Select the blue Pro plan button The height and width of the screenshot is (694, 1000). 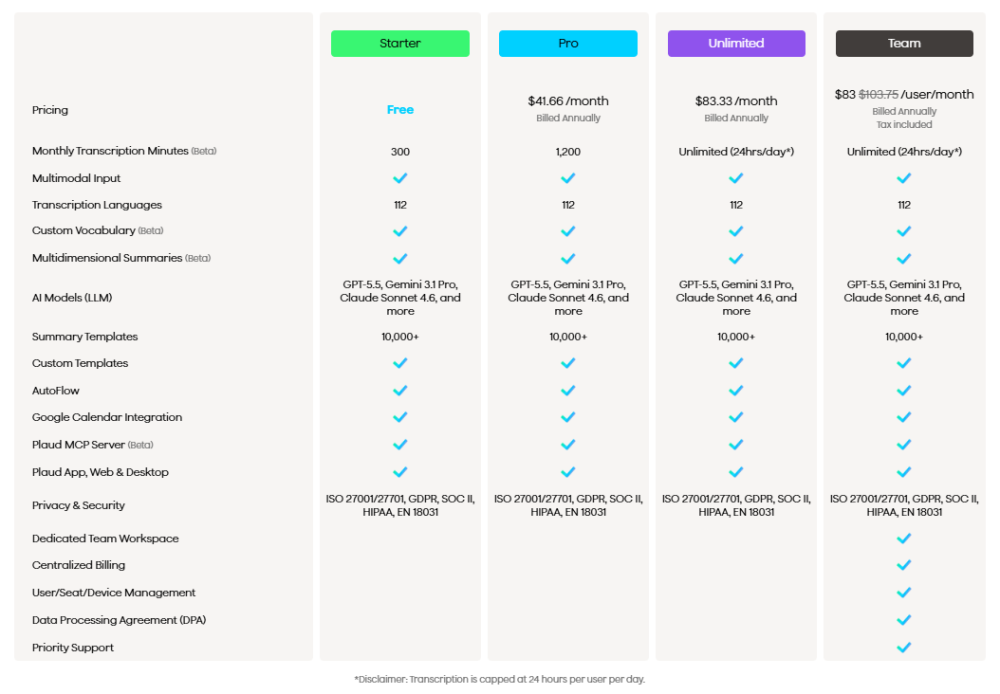568,43
